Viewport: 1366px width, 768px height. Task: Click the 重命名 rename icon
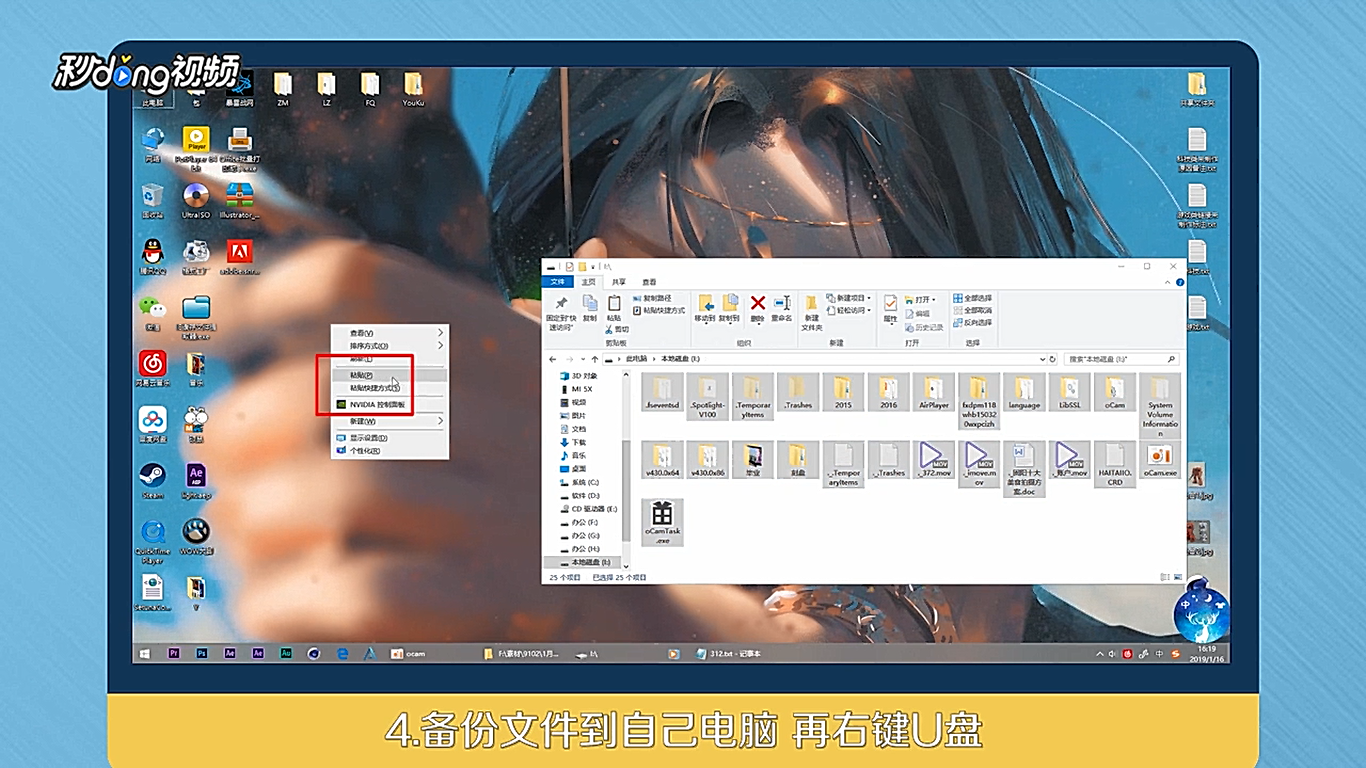(782, 303)
